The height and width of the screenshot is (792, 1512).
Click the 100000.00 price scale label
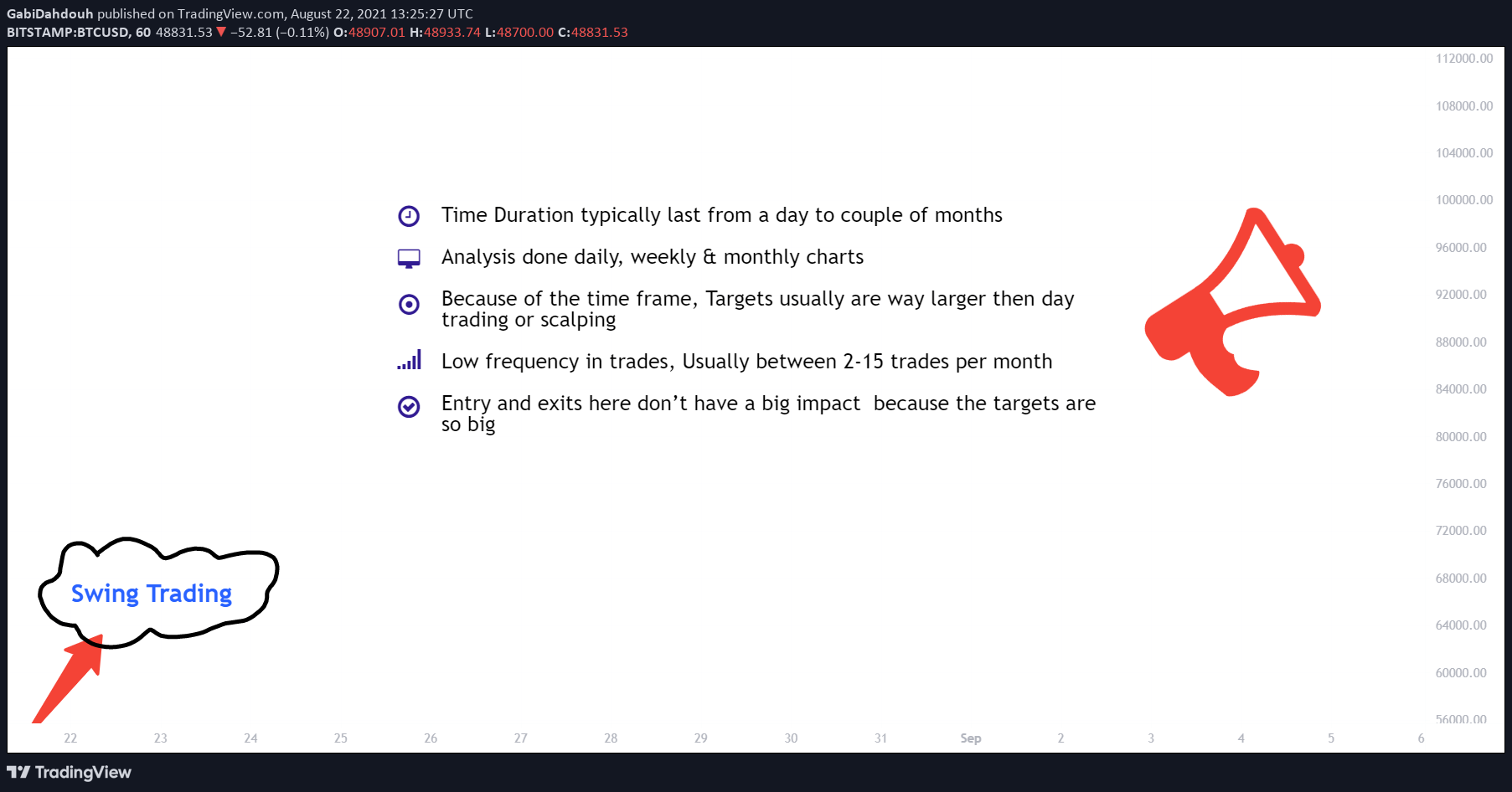1464,200
